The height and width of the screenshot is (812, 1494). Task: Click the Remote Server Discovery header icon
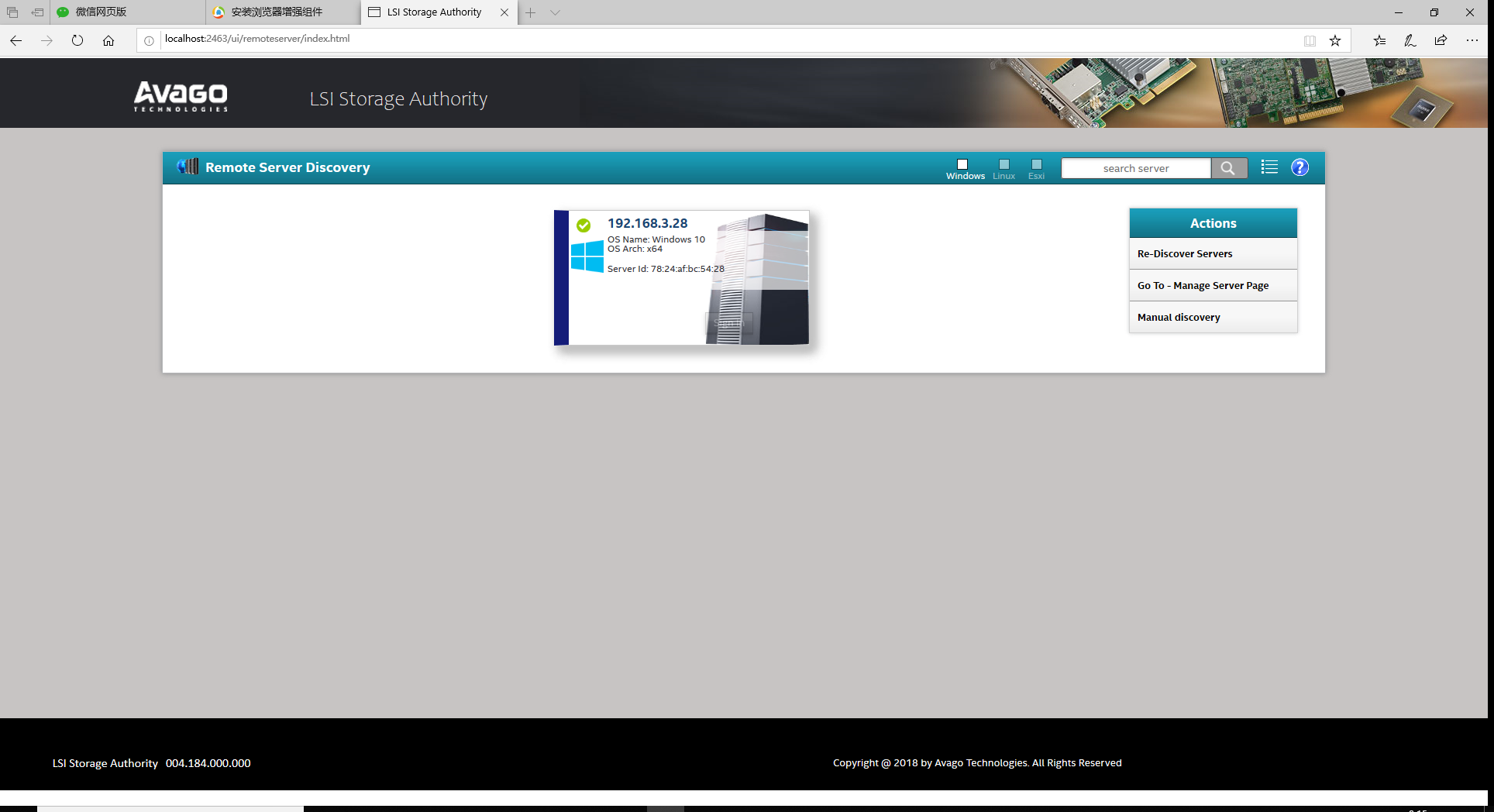coord(188,167)
